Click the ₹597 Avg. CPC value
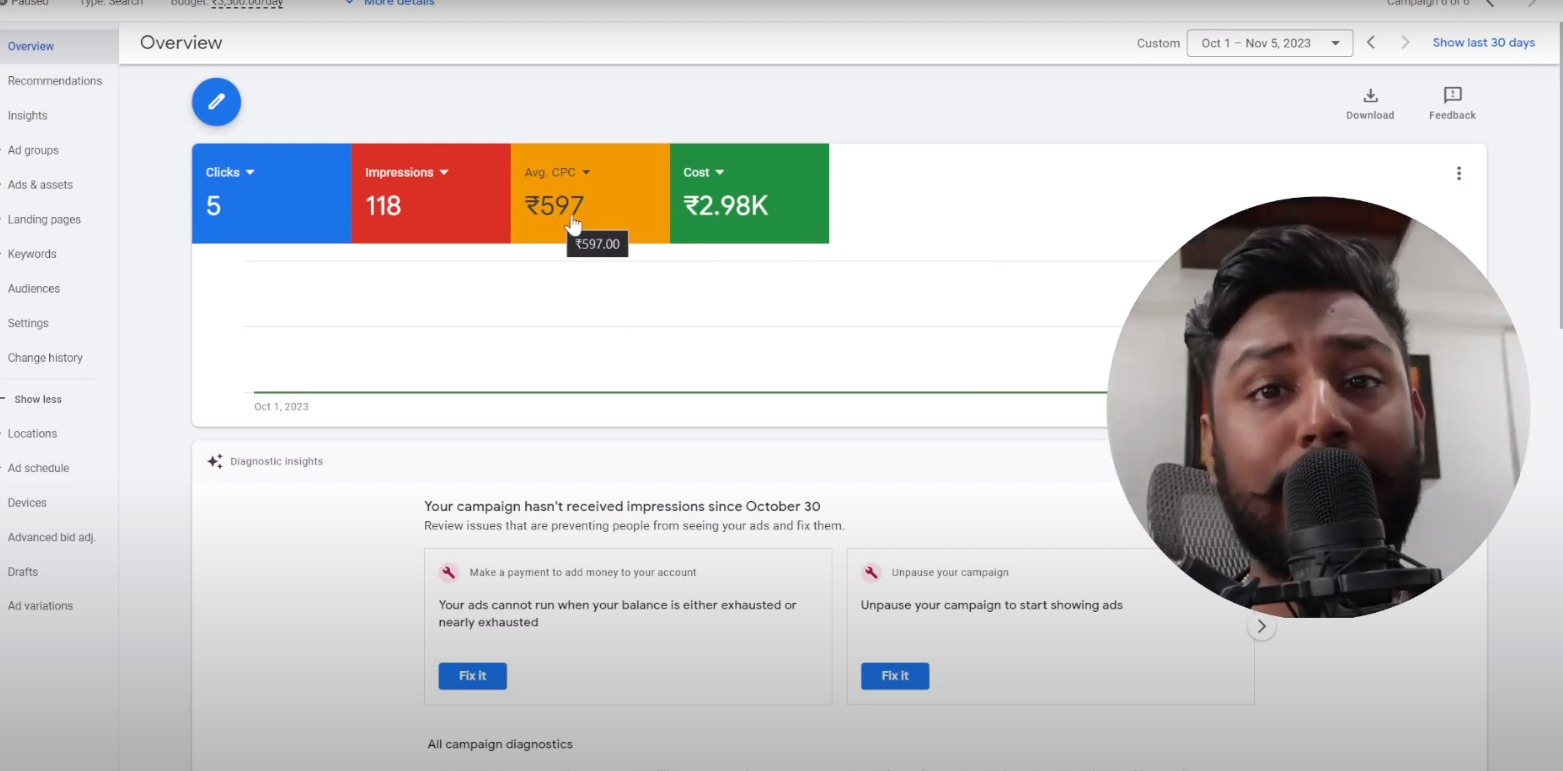Image resolution: width=1563 pixels, height=771 pixels. pyautogui.click(x=554, y=206)
